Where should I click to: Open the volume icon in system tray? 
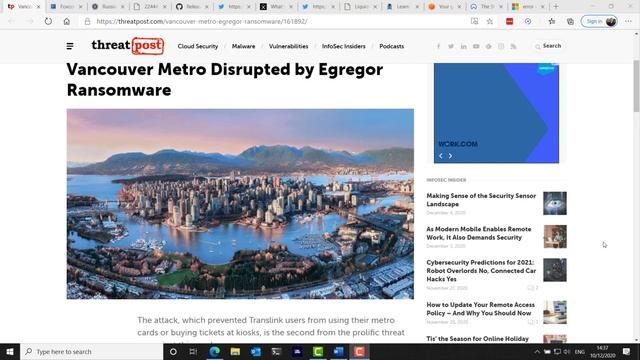[x=567, y=351]
